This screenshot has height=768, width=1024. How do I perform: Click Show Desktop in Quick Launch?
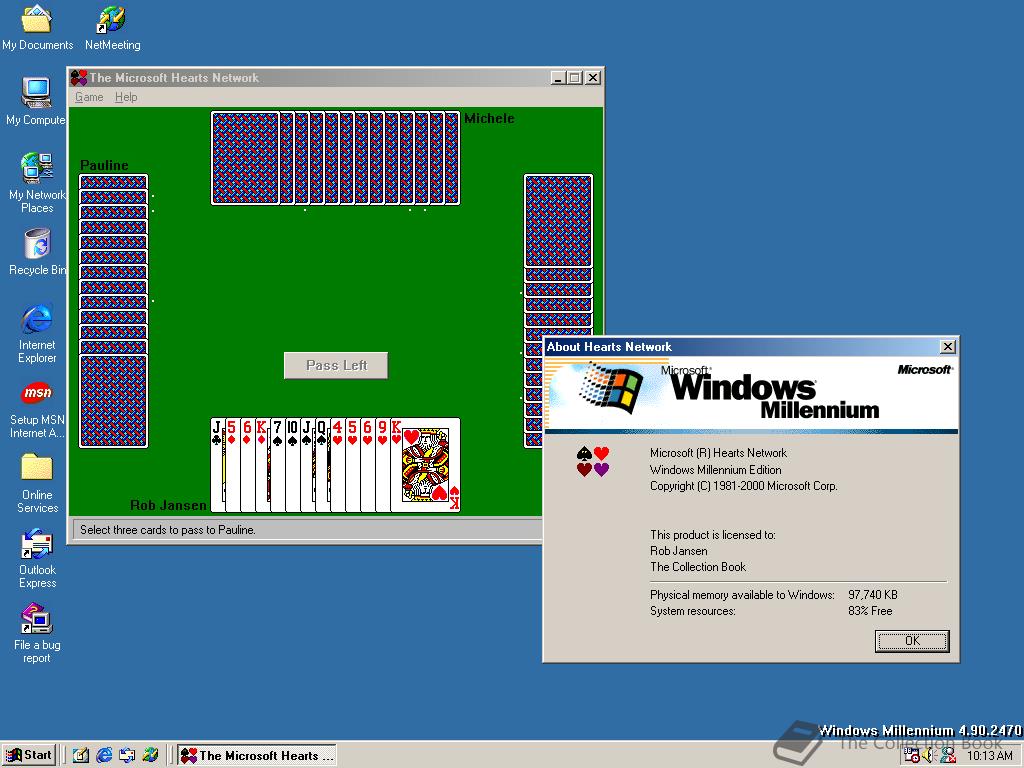pos(81,756)
